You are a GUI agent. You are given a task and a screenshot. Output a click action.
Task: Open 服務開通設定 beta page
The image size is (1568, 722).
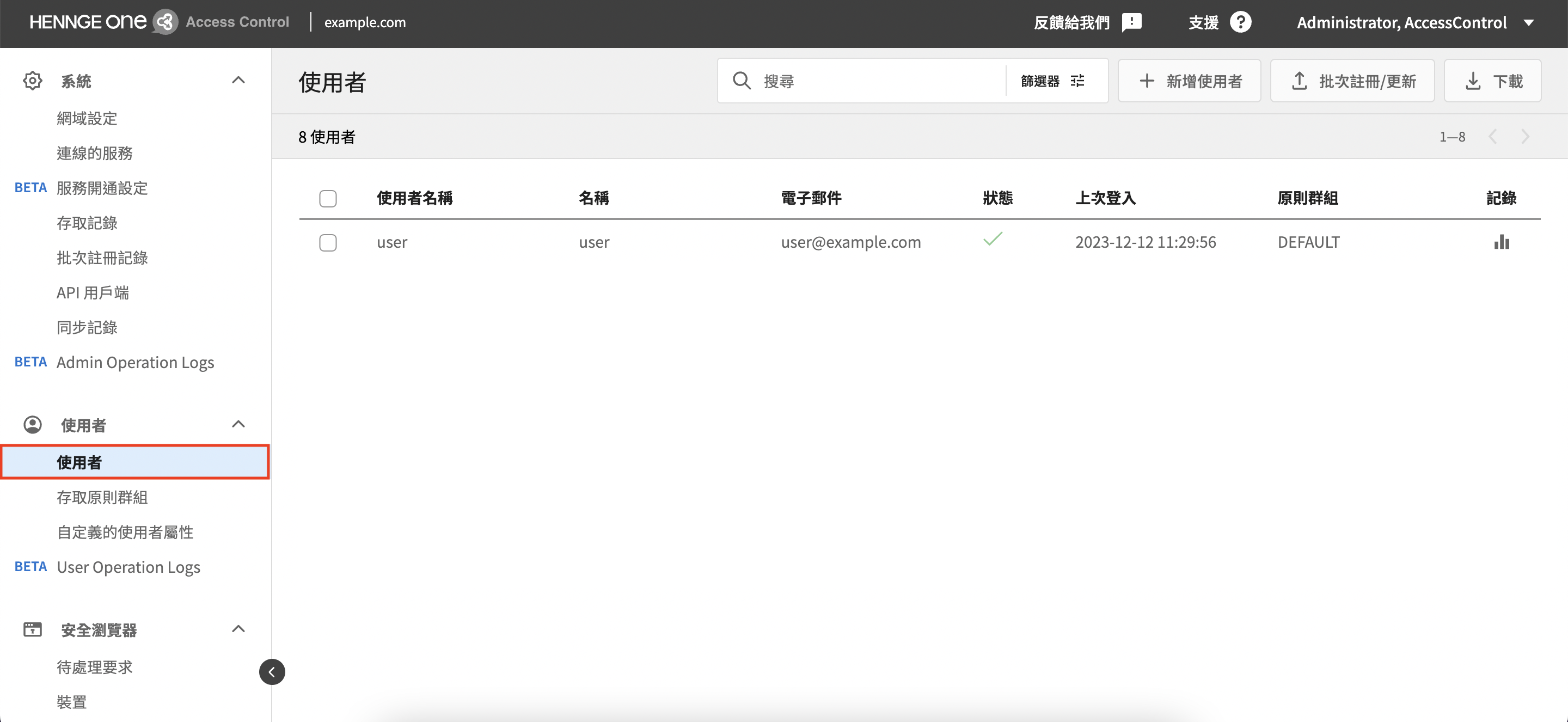(x=102, y=187)
